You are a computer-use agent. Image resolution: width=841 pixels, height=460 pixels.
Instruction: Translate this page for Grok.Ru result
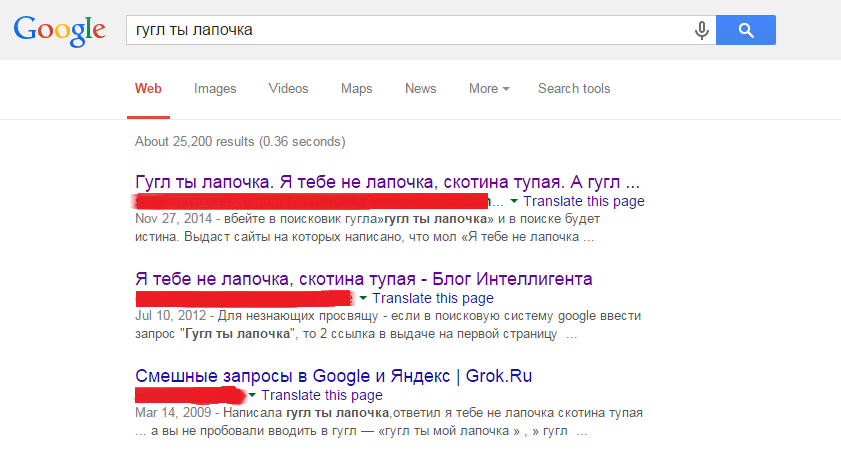(x=322, y=395)
